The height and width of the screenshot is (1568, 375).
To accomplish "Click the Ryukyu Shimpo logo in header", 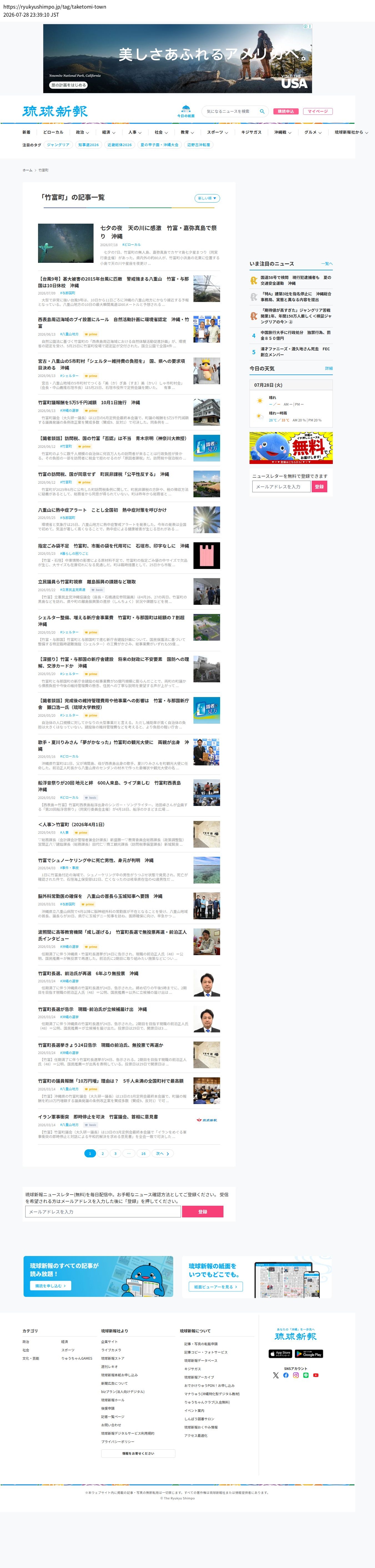I will click(x=55, y=111).
